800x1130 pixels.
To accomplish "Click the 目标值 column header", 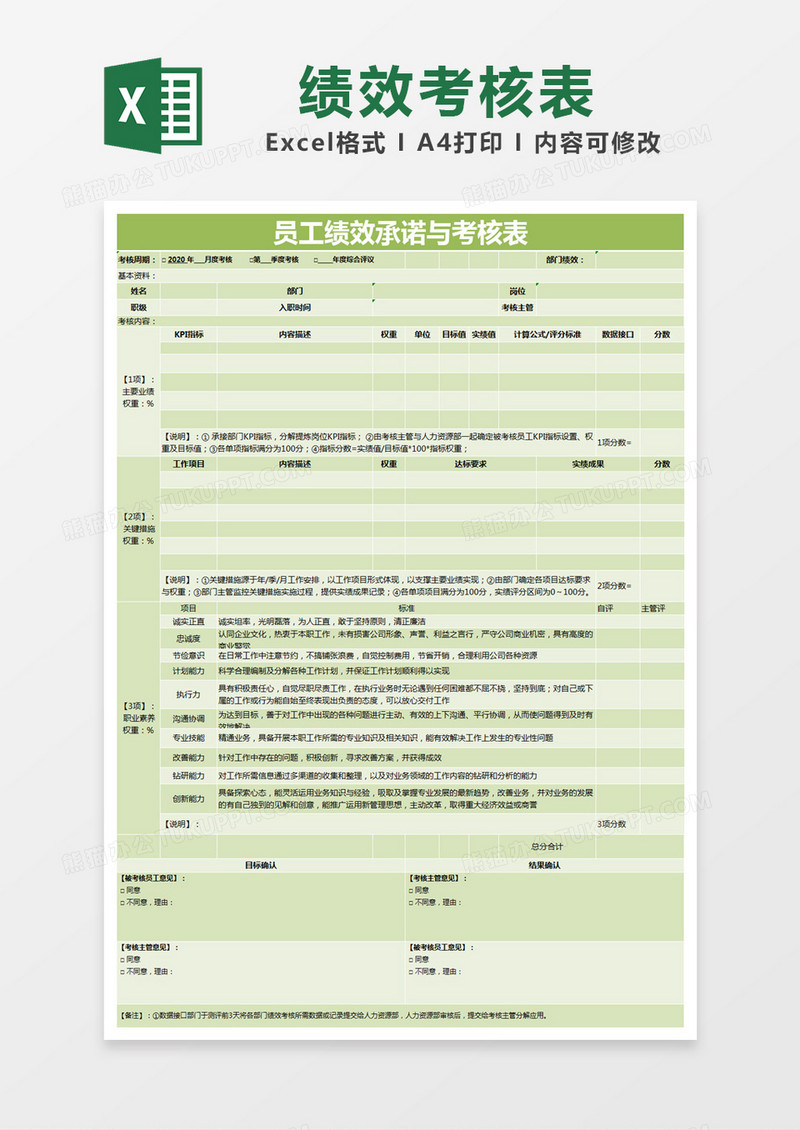I will (x=454, y=334).
